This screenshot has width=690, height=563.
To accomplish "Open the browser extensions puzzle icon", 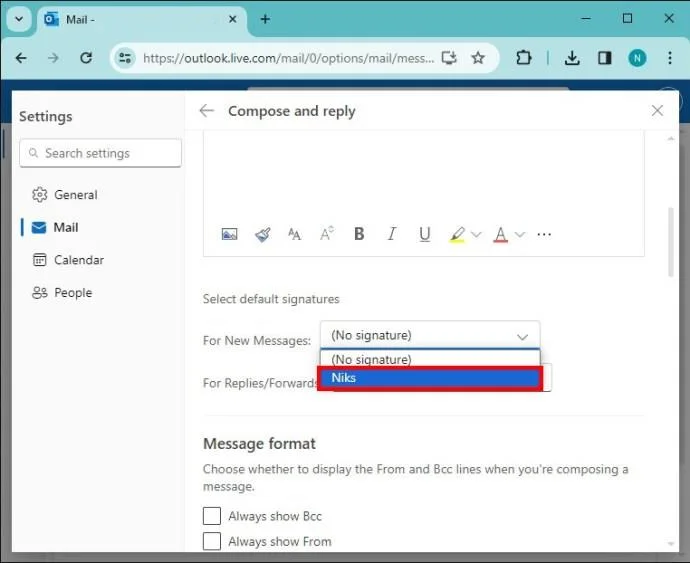I will tap(524, 58).
